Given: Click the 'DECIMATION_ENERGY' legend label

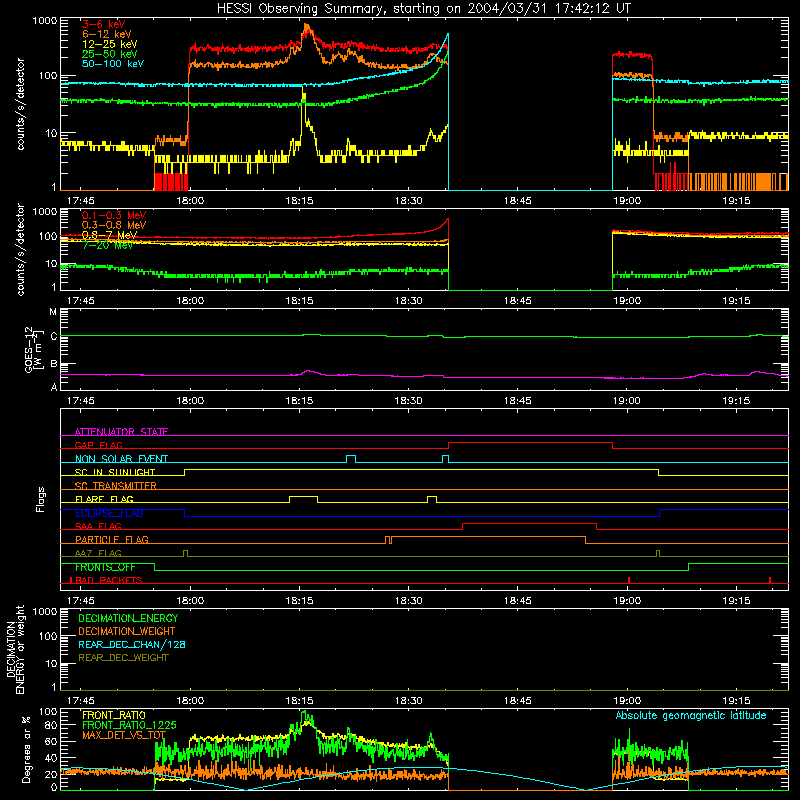Looking at the screenshot, I should [x=128, y=618].
